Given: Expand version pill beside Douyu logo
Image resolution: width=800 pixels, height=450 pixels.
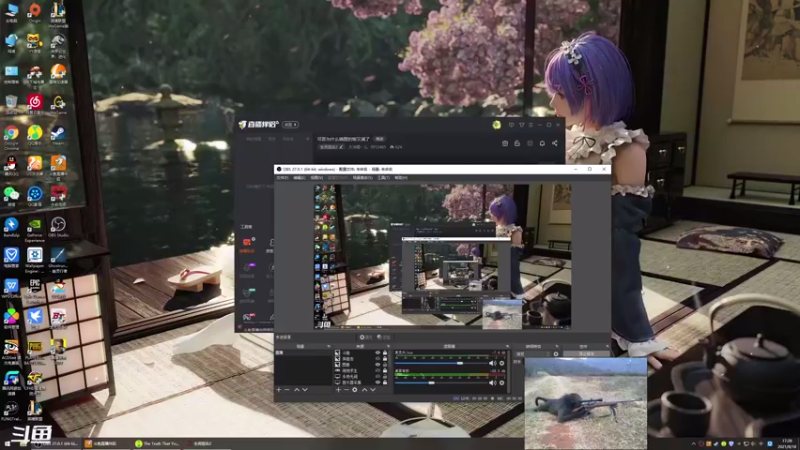Looking at the screenshot, I should [x=290, y=125].
